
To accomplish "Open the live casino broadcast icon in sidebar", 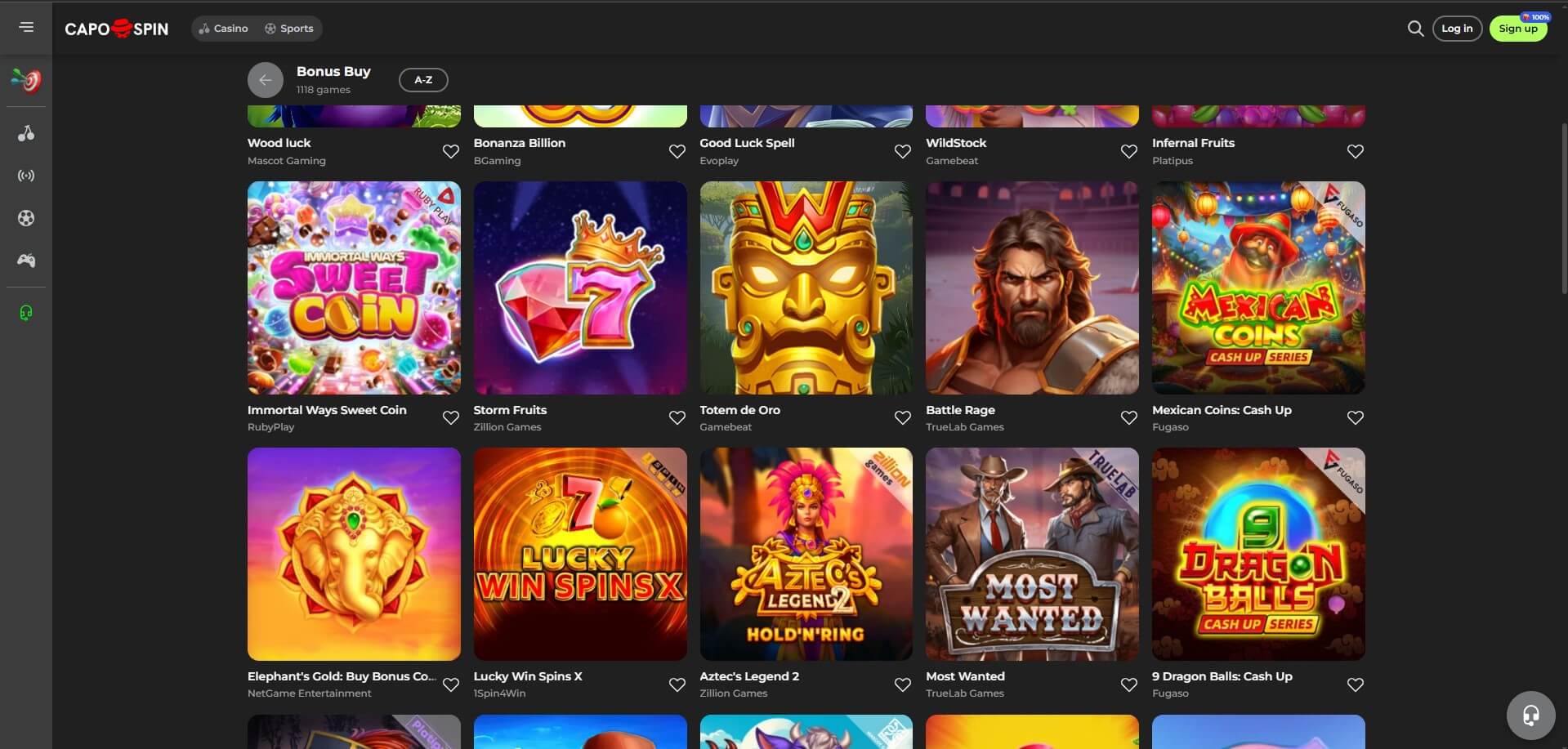I will 26,176.
